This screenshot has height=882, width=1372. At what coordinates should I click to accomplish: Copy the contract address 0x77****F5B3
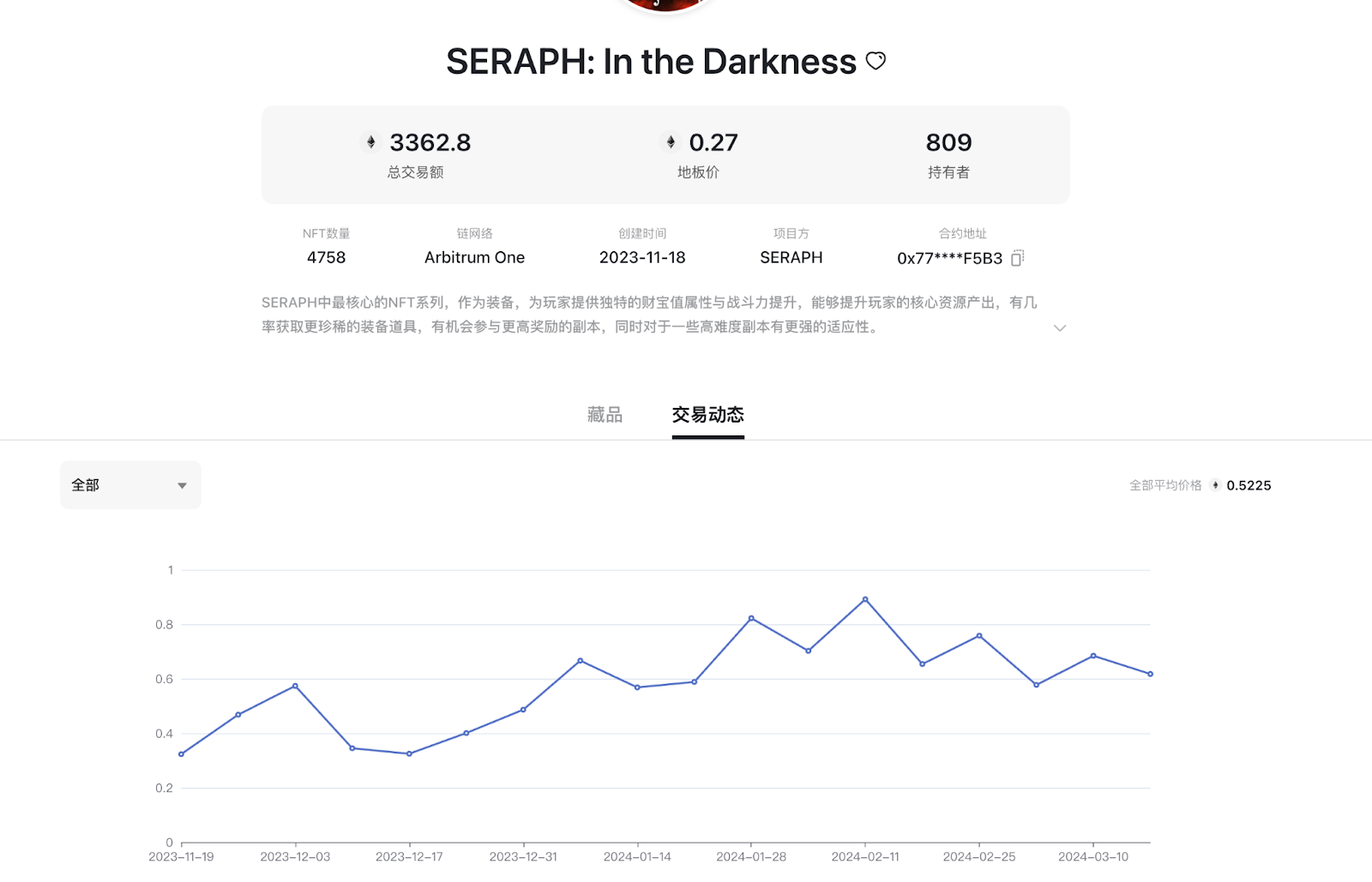tap(1018, 258)
